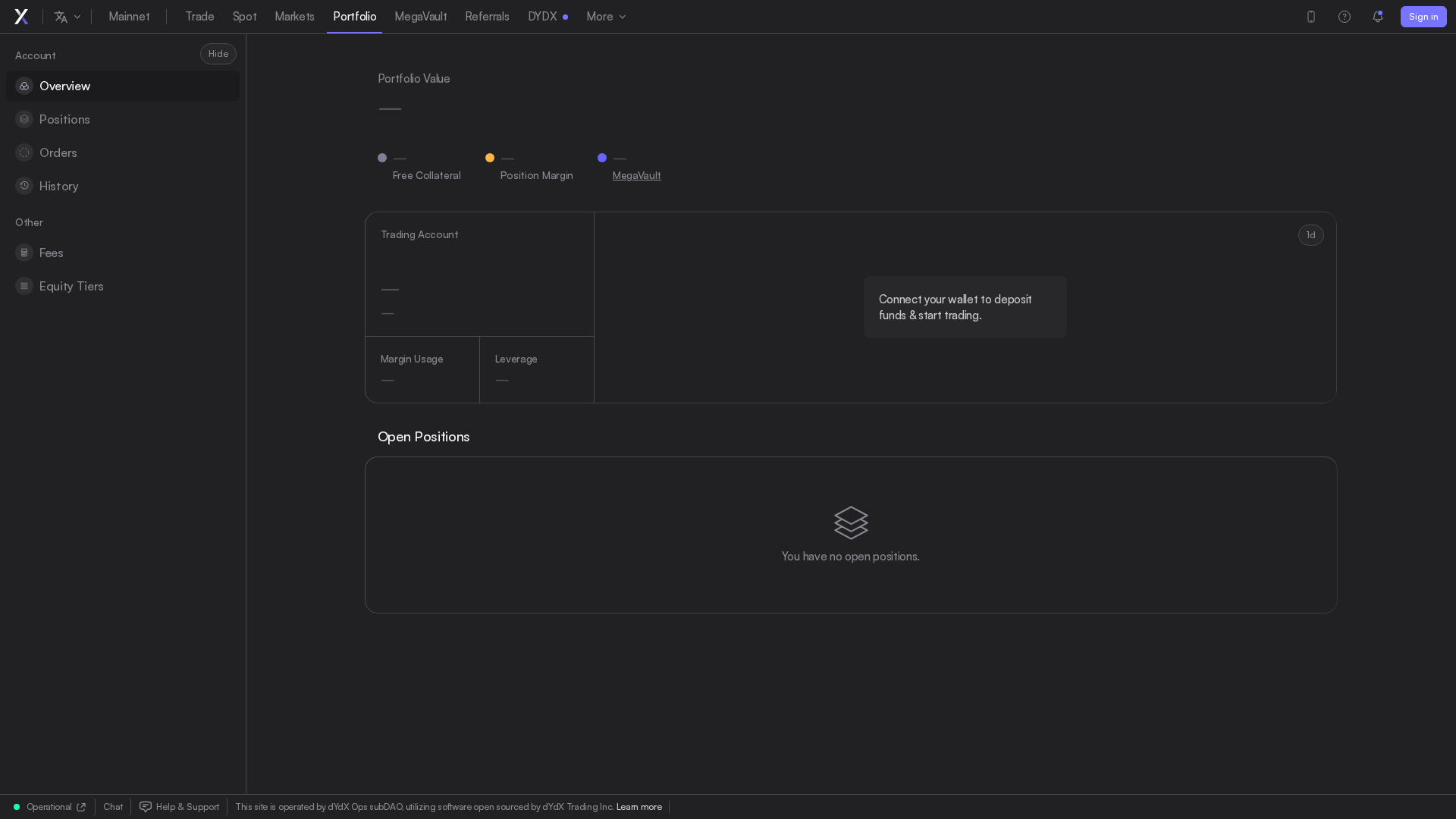The height and width of the screenshot is (819, 1456).
Task: Expand the More menu
Action: point(606,17)
